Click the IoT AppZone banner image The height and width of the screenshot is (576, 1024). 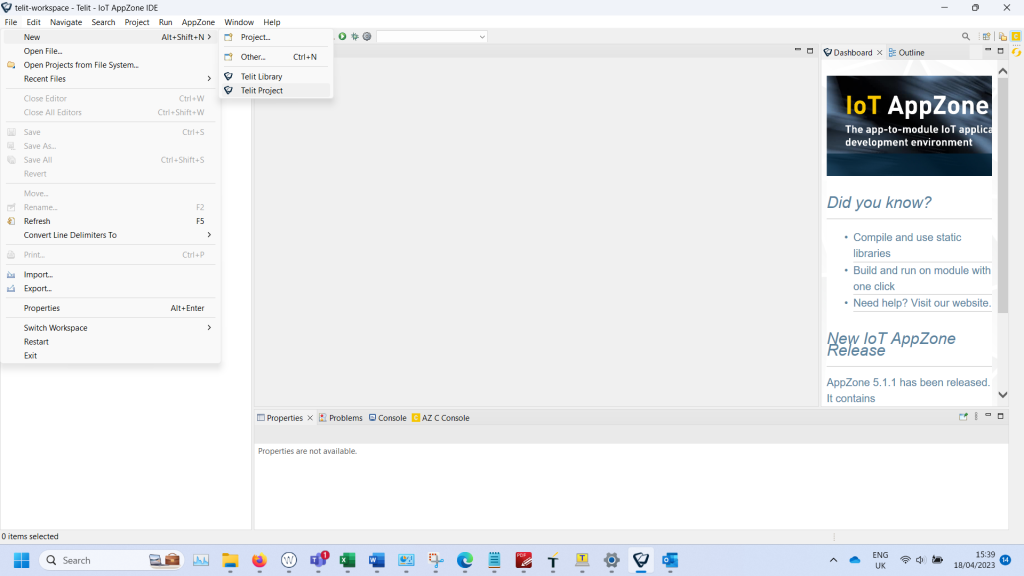(909, 125)
